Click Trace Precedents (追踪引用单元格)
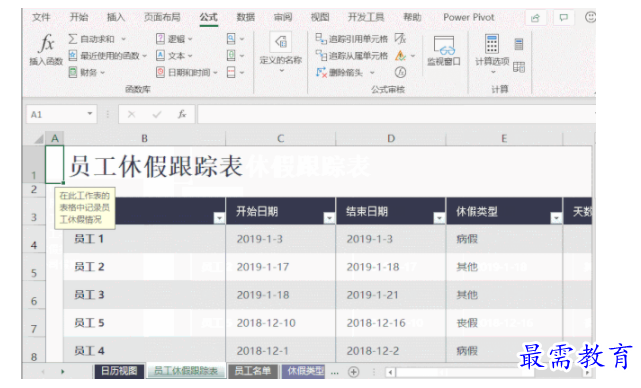 pos(352,39)
